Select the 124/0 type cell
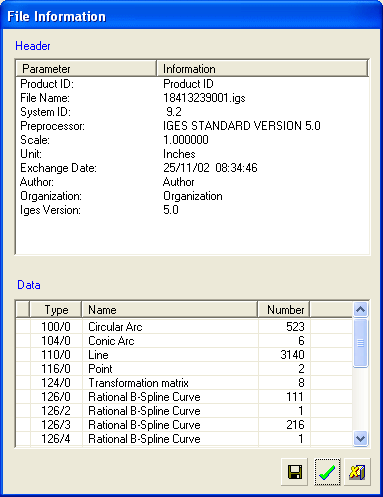383x497 pixels. [56, 383]
